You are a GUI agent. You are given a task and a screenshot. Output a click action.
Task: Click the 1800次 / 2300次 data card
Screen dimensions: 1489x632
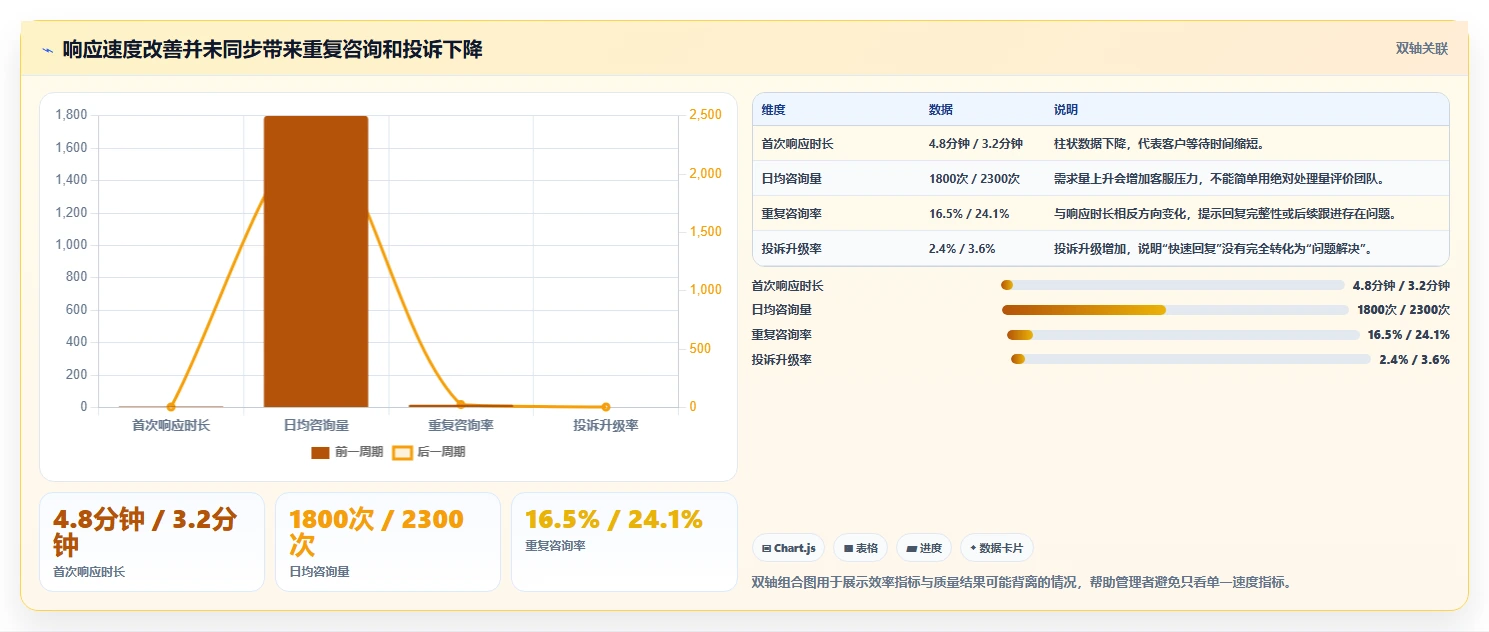(388, 542)
